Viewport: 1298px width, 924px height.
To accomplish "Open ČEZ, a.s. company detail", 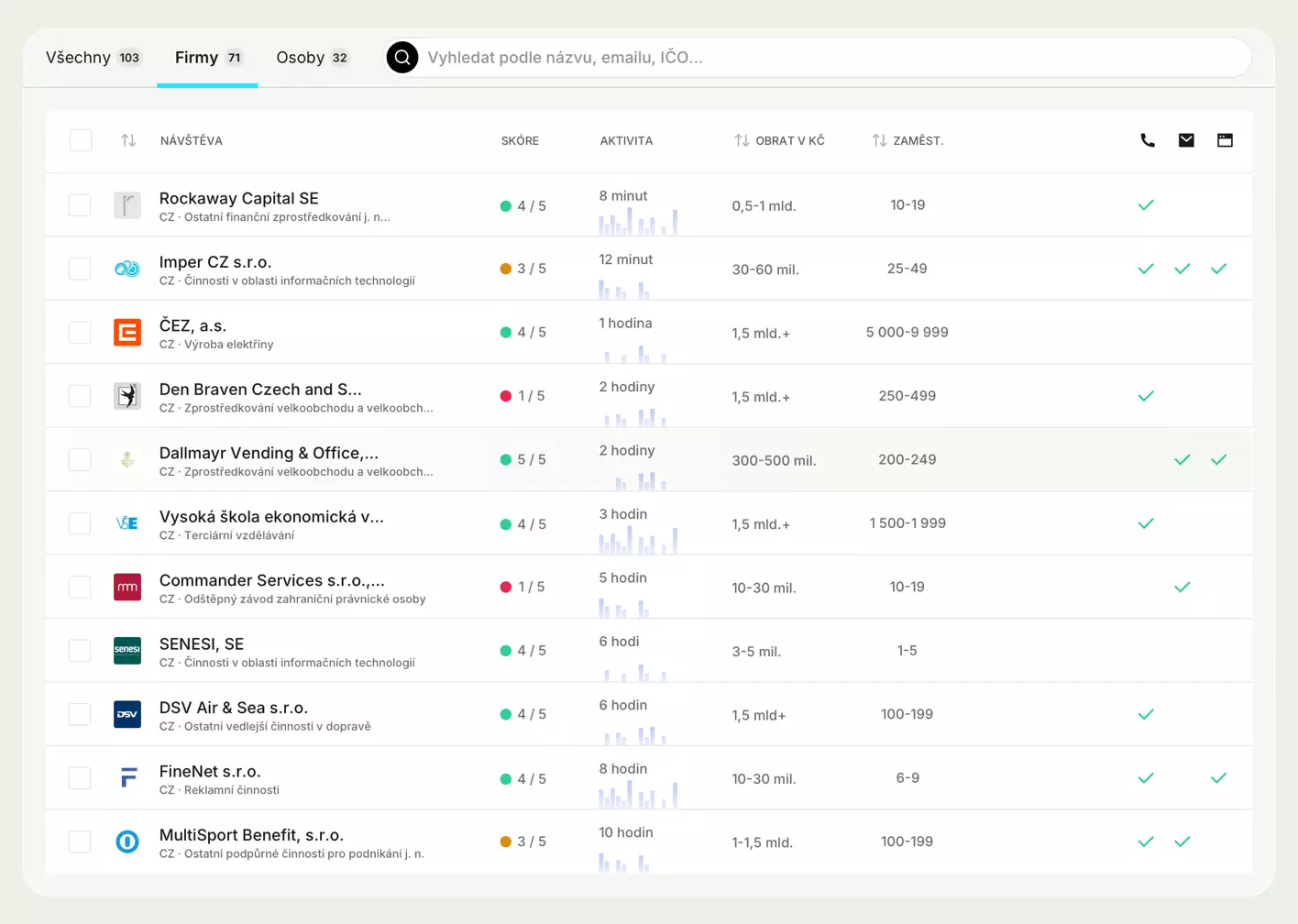I will point(192,325).
